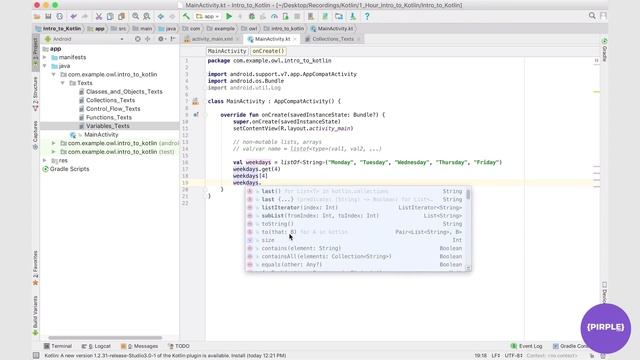Select Gradle Scripts in project tree
The width and height of the screenshot is (640, 360).
[69, 169]
